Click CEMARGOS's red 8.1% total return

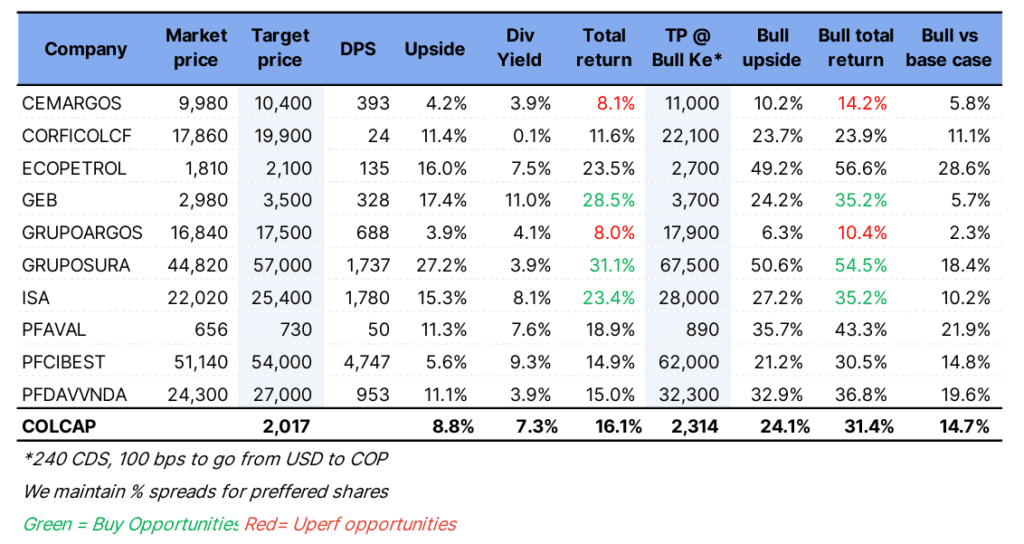tap(615, 103)
